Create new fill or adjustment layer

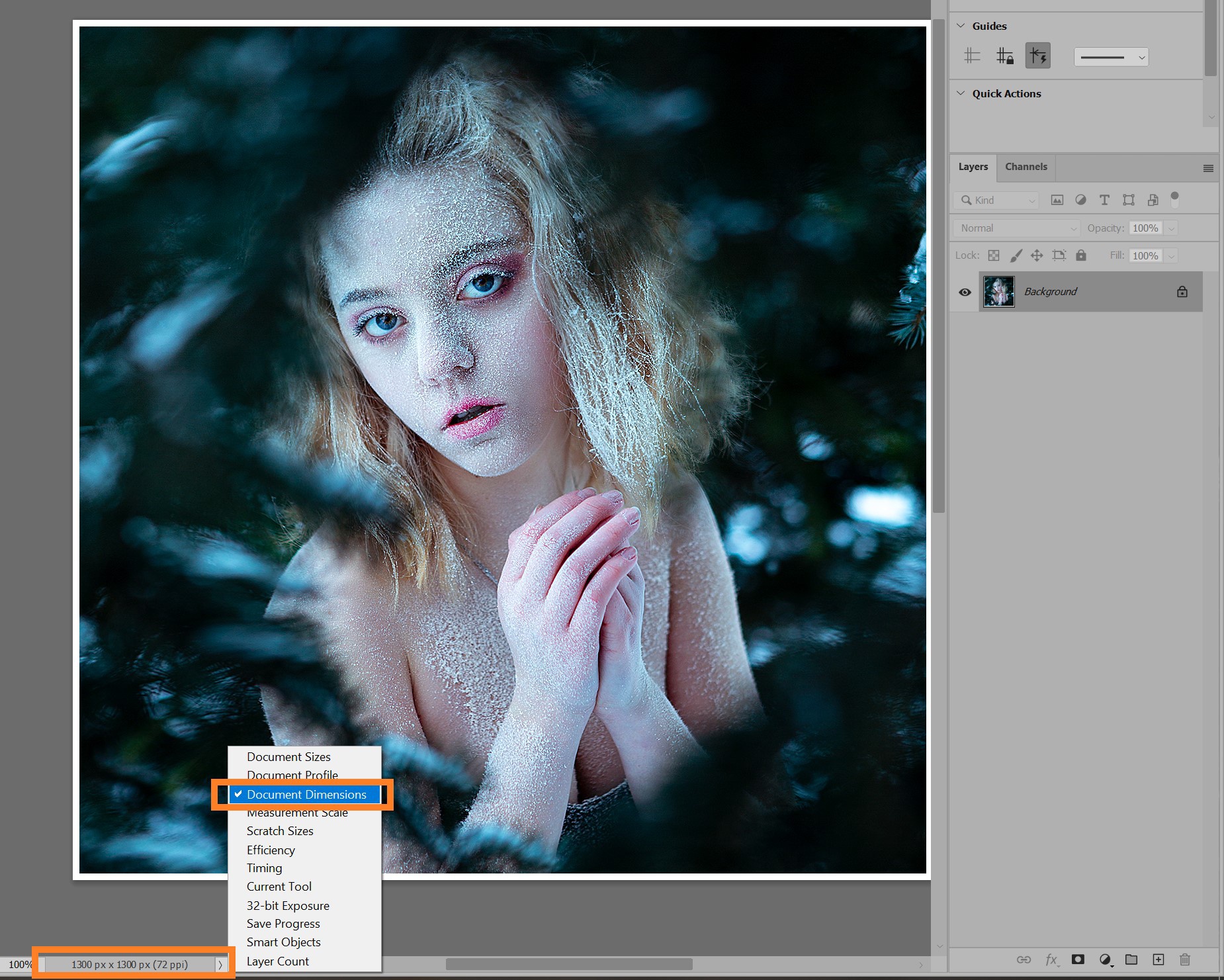pyautogui.click(x=1105, y=959)
